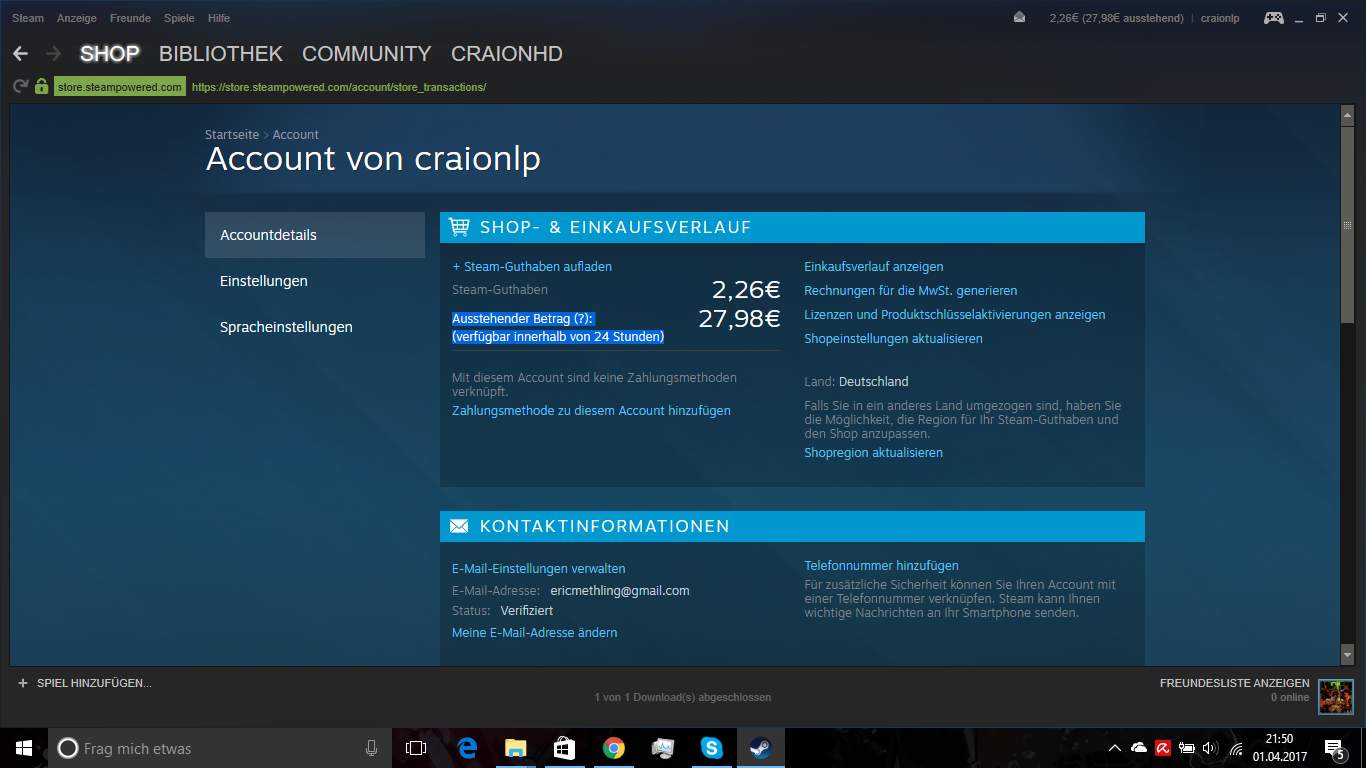
Task: Open the Wi-Fi network tray icon
Action: coord(1236,748)
